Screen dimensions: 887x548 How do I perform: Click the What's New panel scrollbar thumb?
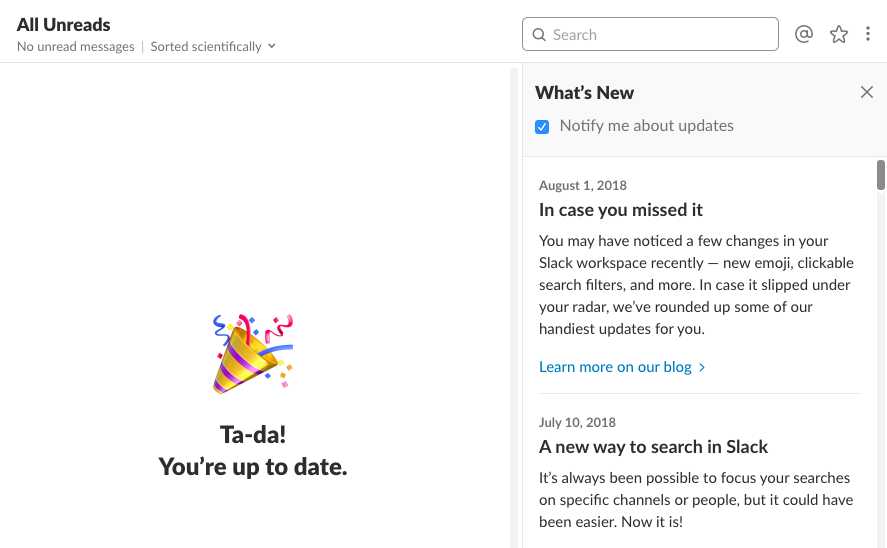click(x=881, y=175)
